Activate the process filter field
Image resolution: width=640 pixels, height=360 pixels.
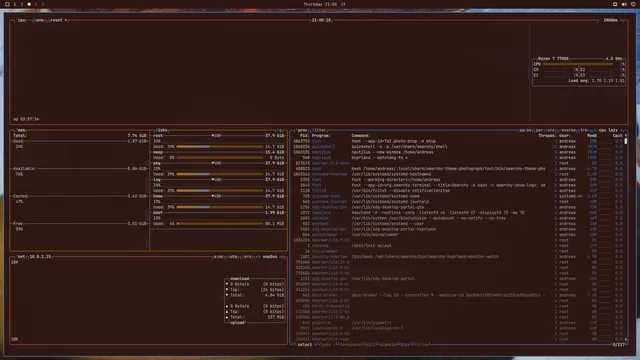320,130
